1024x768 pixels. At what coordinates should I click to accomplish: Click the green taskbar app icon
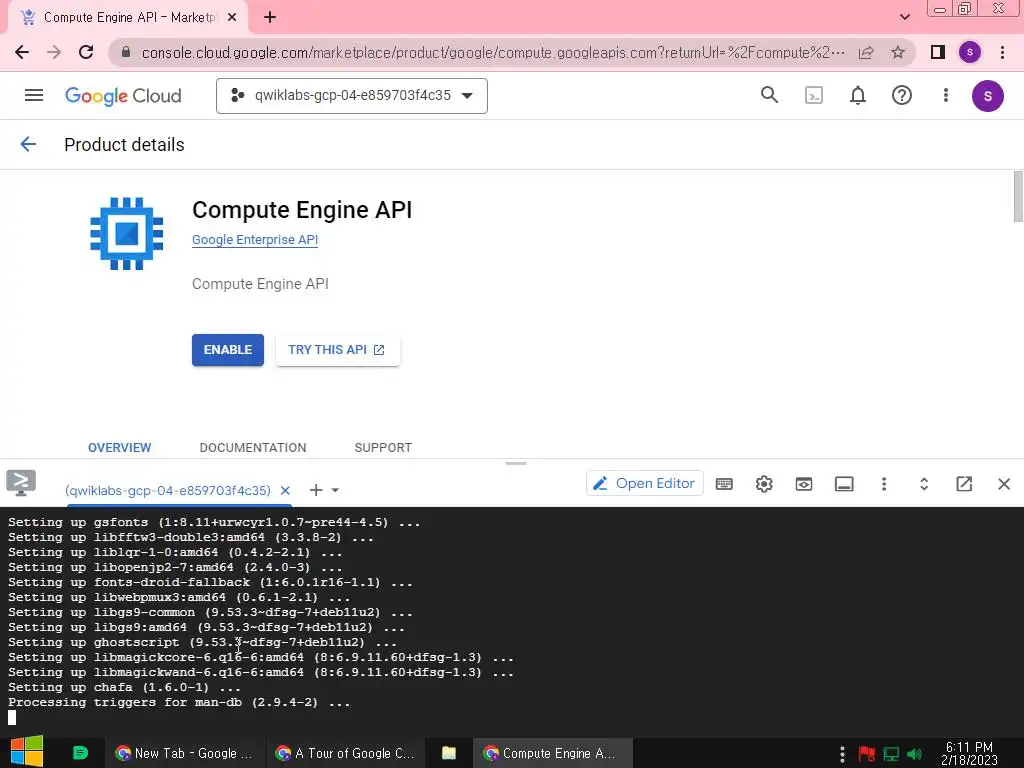80,753
